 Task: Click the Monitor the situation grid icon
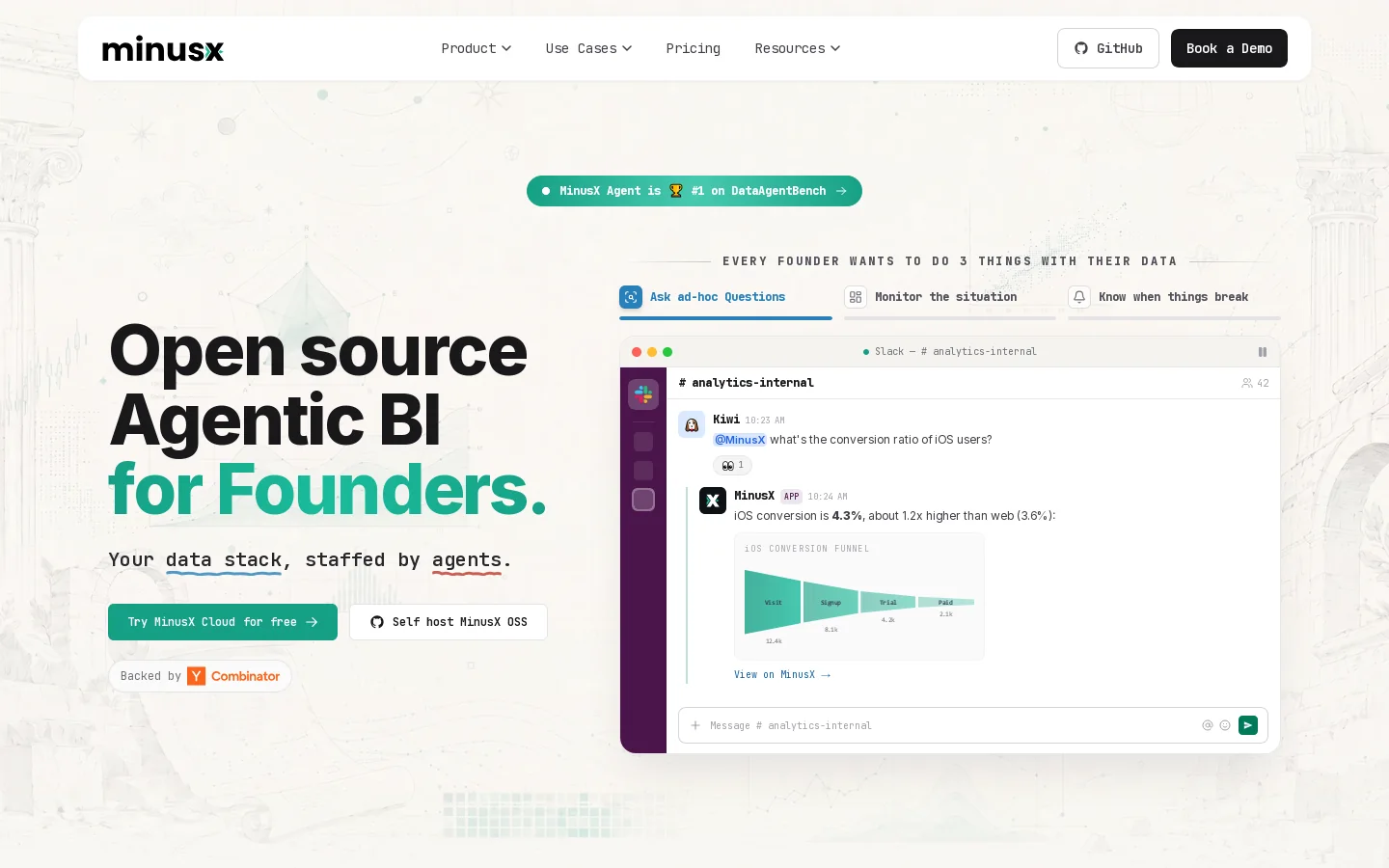tap(856, 297)
